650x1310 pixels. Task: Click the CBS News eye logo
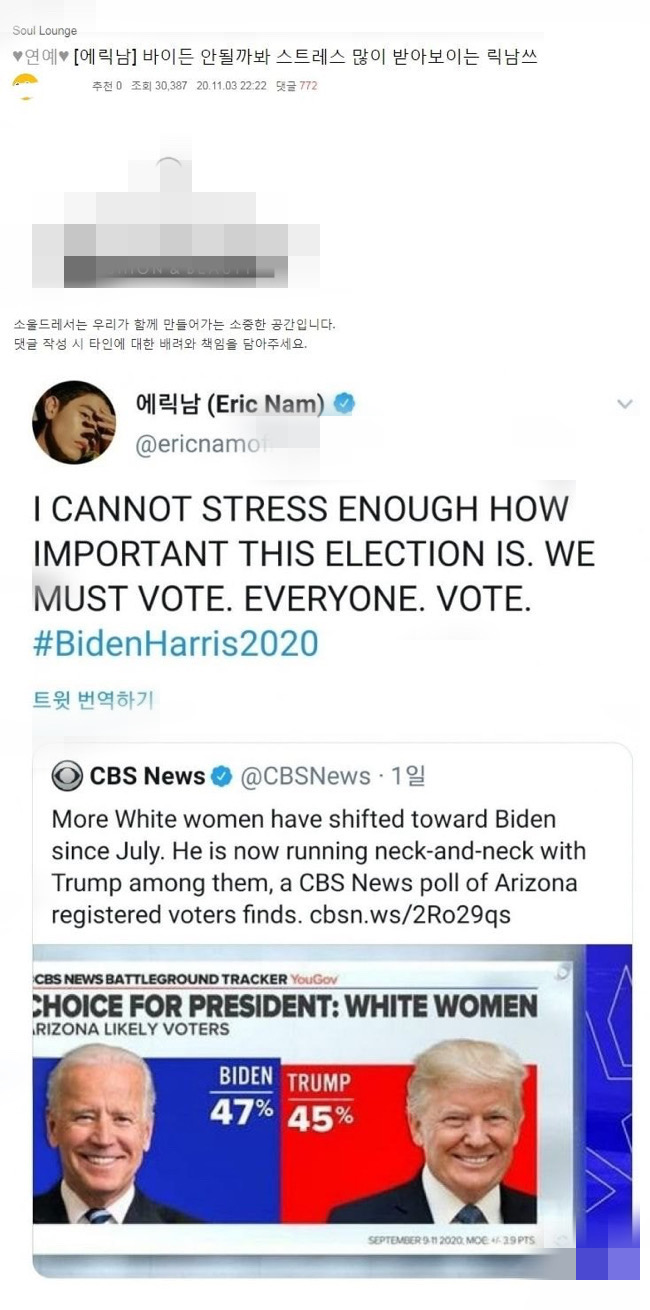click(67, 776)
